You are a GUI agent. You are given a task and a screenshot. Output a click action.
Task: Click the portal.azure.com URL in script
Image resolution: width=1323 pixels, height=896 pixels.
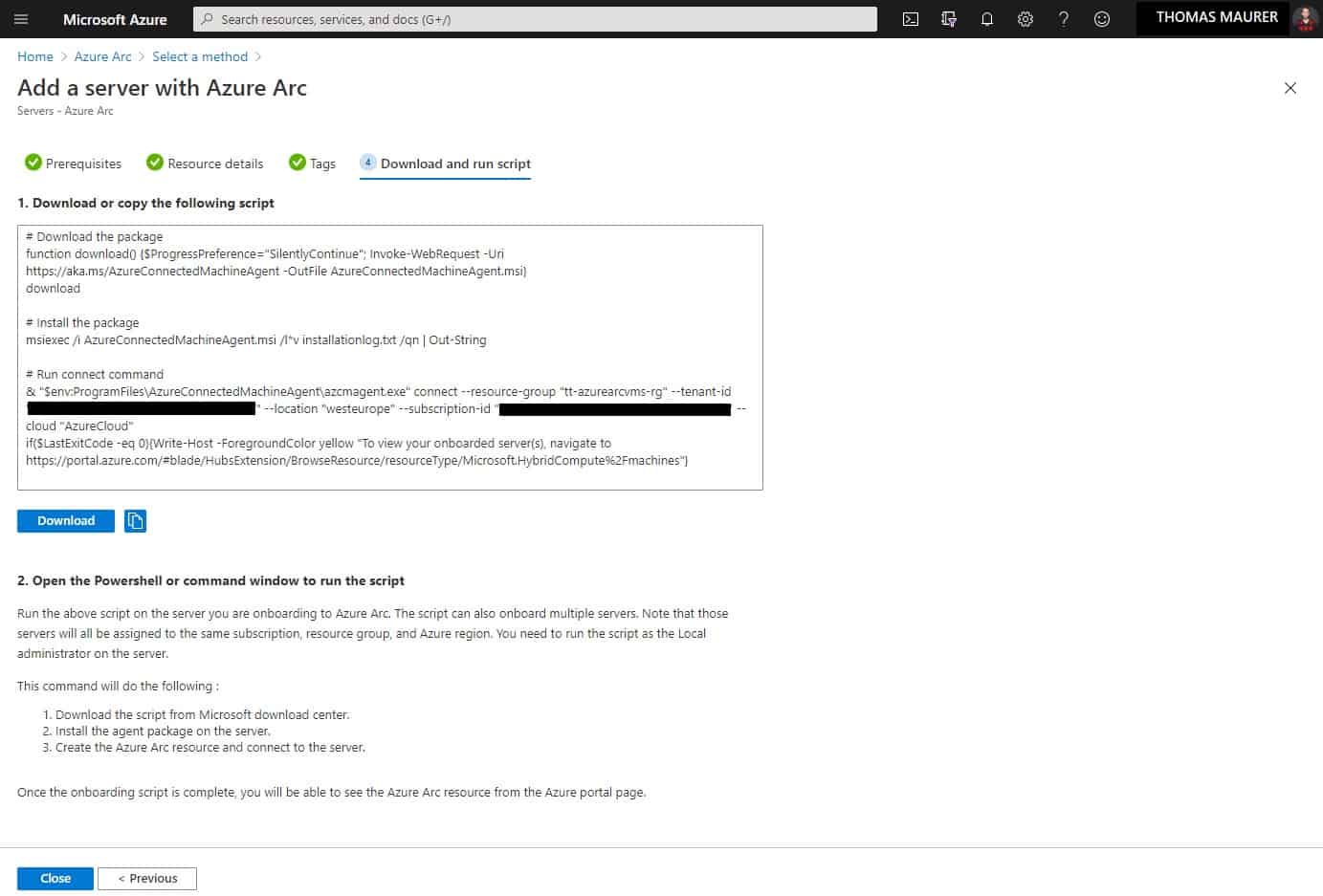pyautogui.click(x=357, y=461)
